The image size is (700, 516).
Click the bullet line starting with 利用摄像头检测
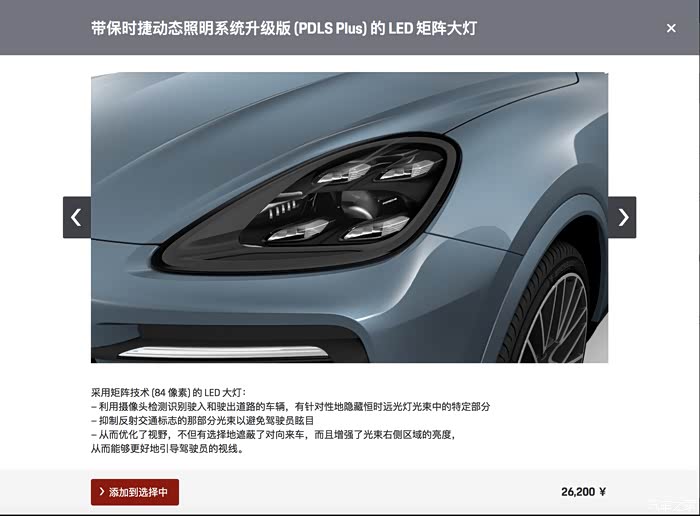(x=291, y=407)
